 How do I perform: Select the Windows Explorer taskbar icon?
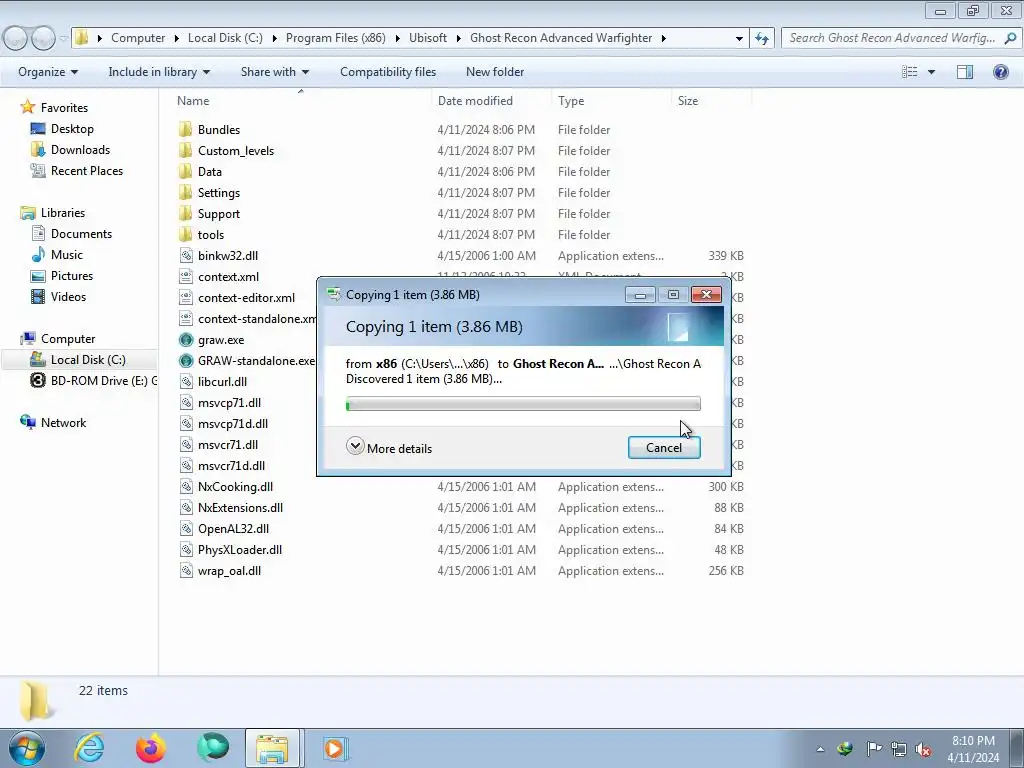point(272,748)
